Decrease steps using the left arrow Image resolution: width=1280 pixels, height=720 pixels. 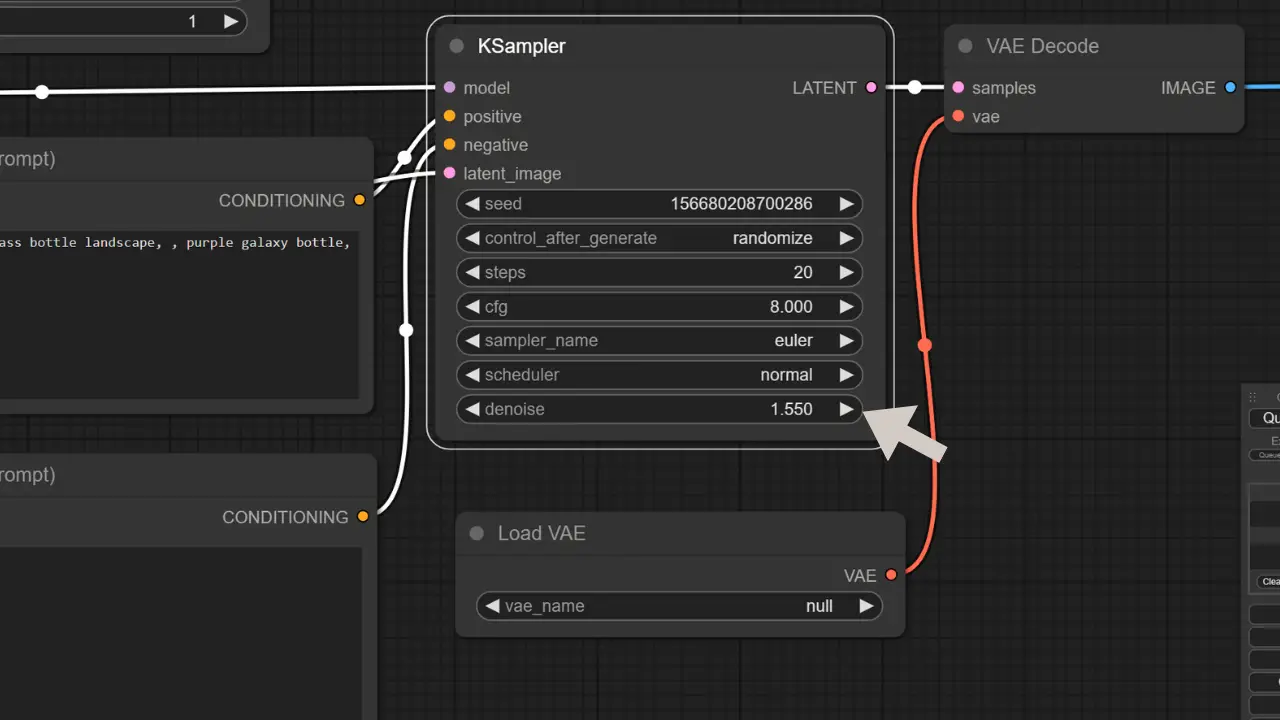pos(472,272)
